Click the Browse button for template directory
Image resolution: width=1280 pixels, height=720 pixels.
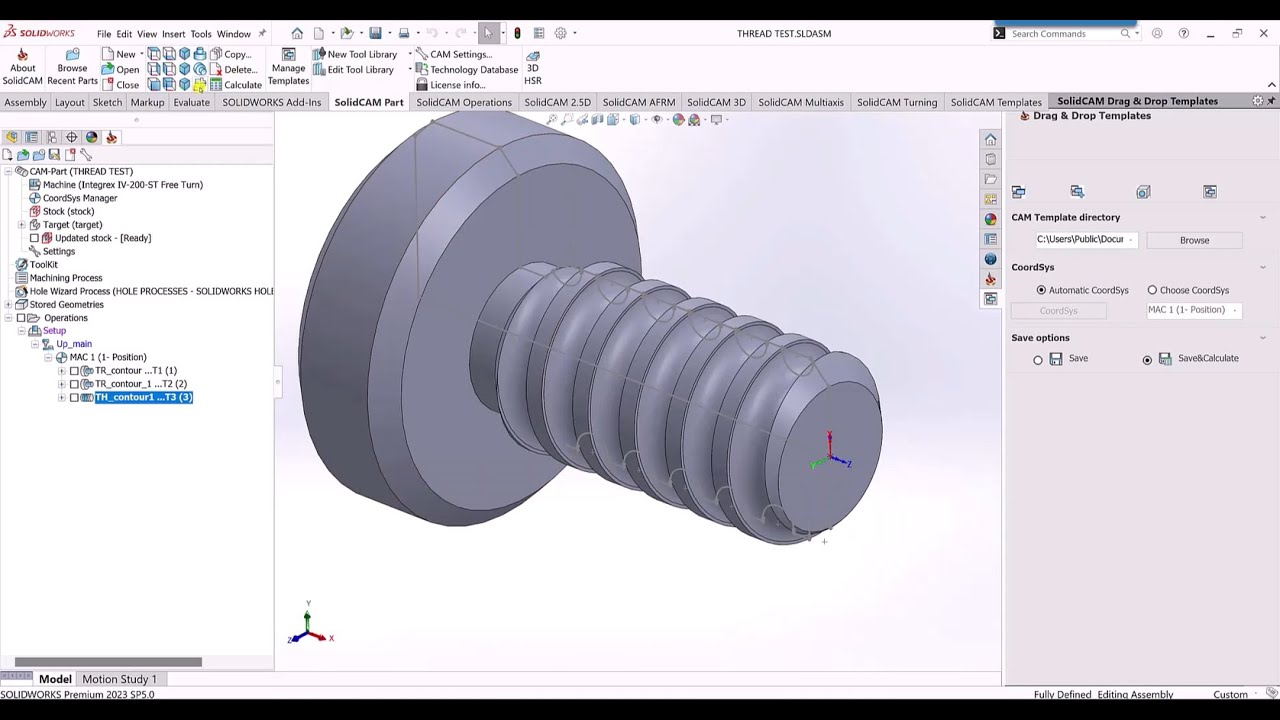coord(1194,240)
